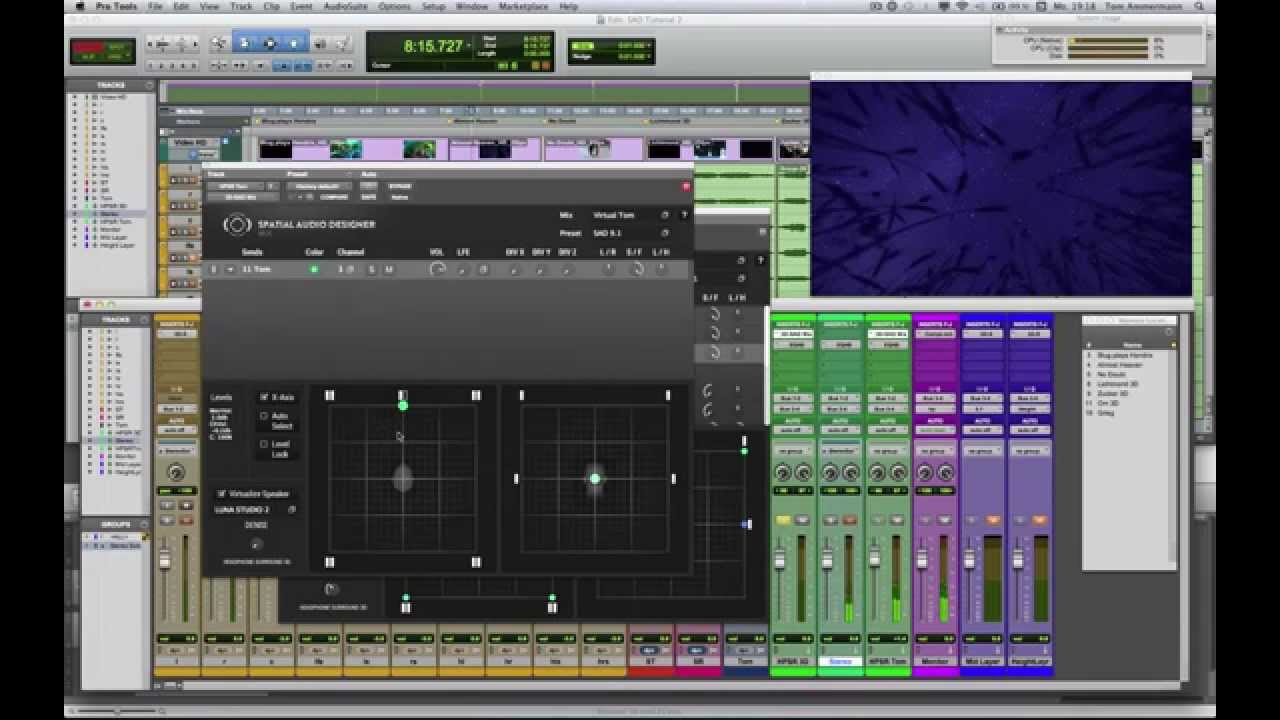The width and height of the screenshot is (1280, 720).
Task: Open the Marketplace menu
Action: [x=524, y=6]
